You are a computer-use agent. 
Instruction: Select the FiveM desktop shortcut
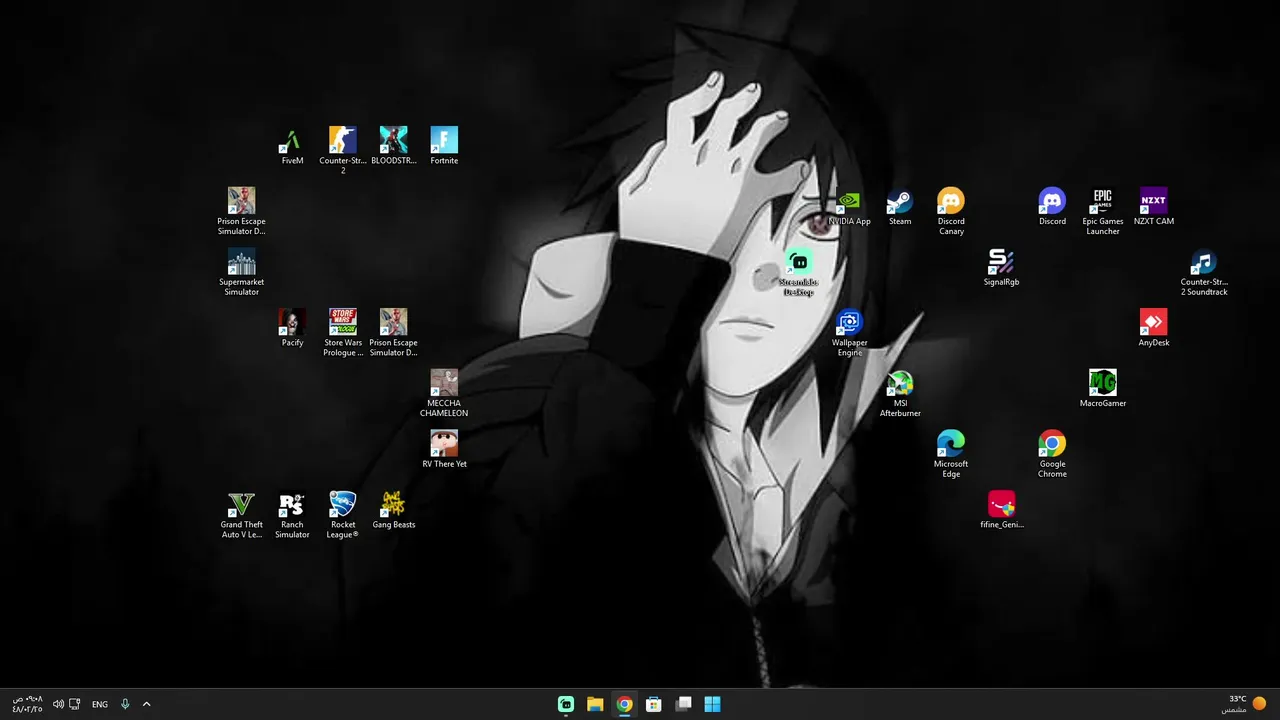click(x=292, y=146)
